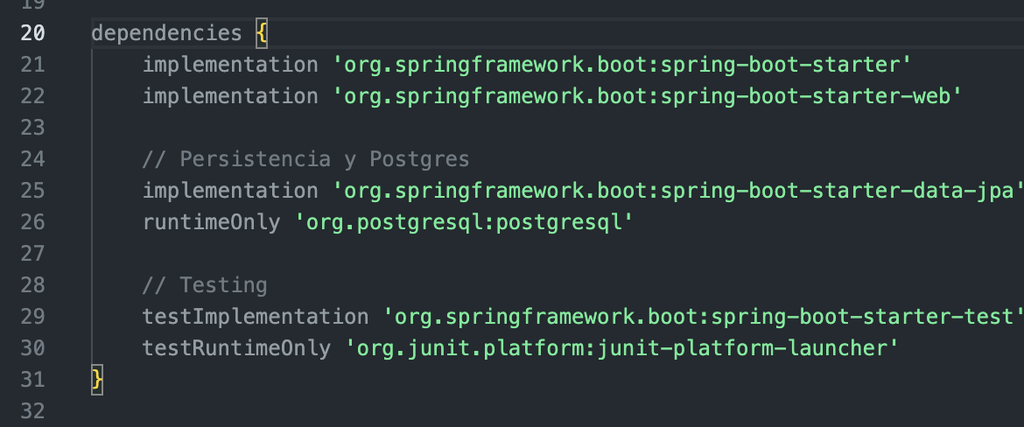Click line number 20 in gutter
Viewport: 1024px width, 427px height.
pos(33,33)
